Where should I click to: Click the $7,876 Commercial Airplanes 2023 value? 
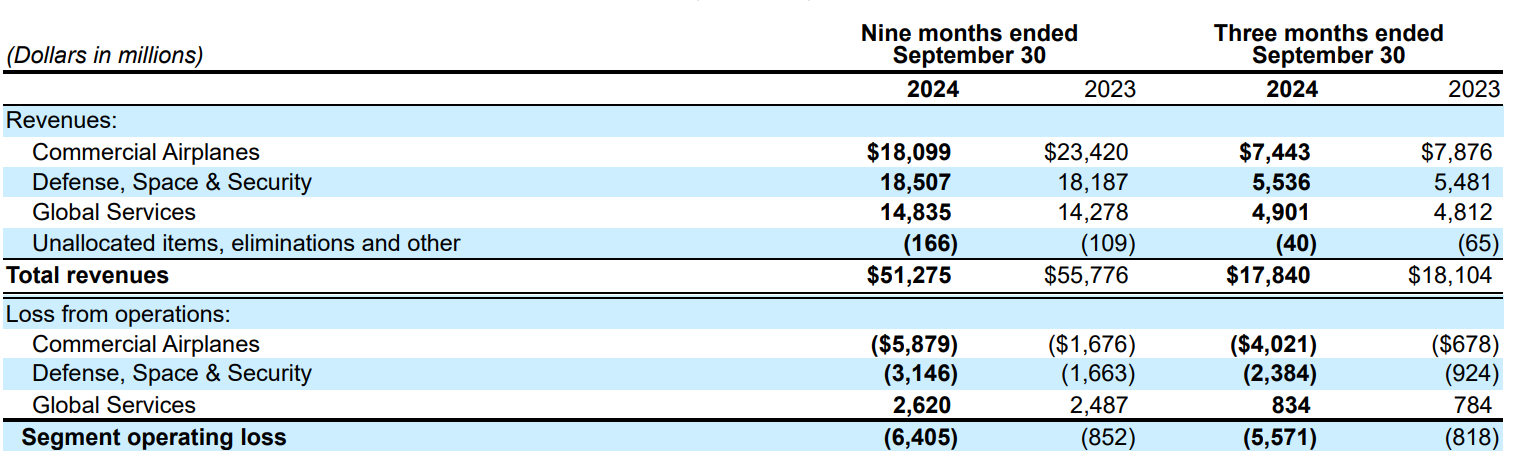pos(1455,152)
